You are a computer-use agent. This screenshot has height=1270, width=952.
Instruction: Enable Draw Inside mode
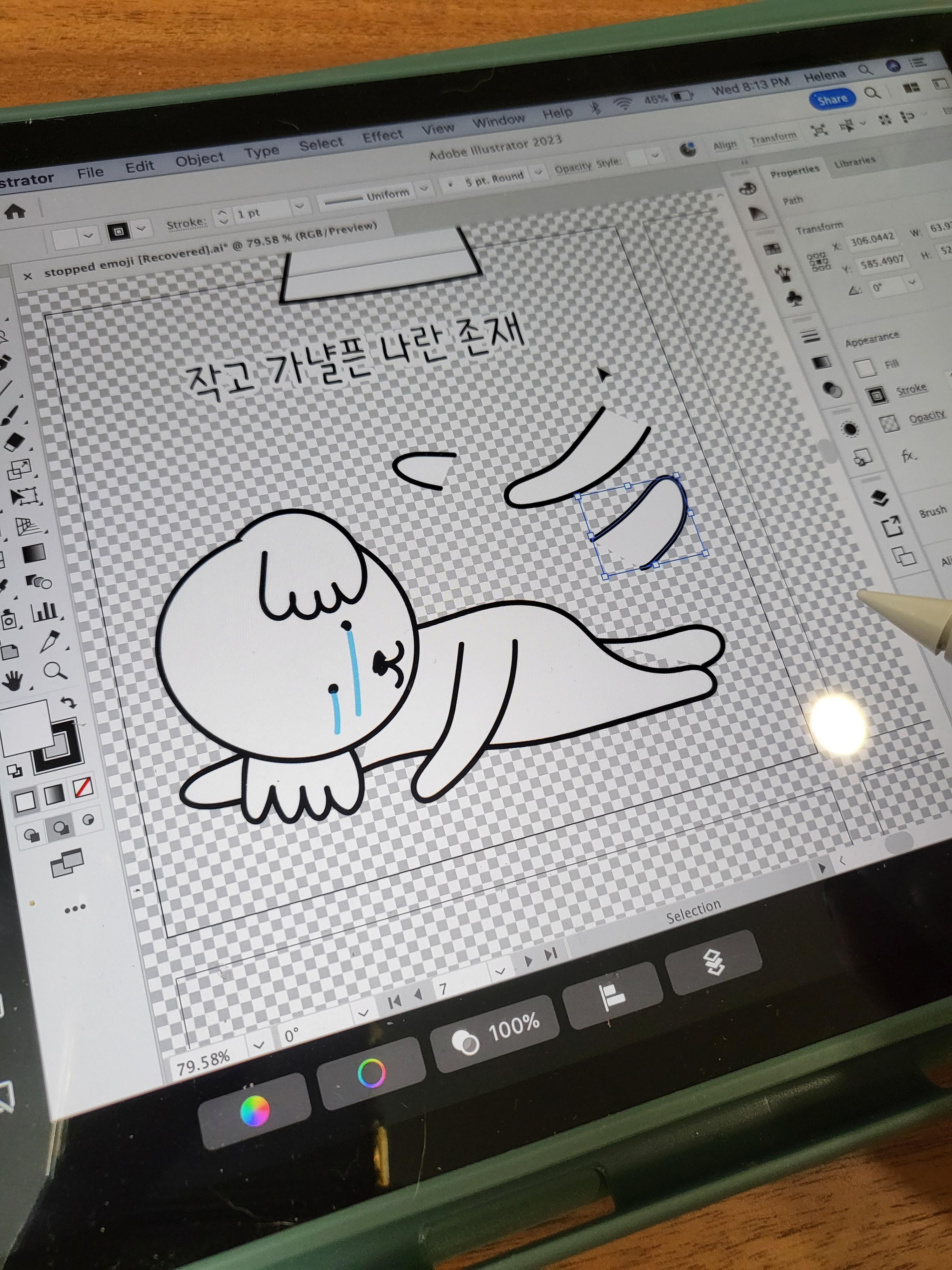[88, 819]
